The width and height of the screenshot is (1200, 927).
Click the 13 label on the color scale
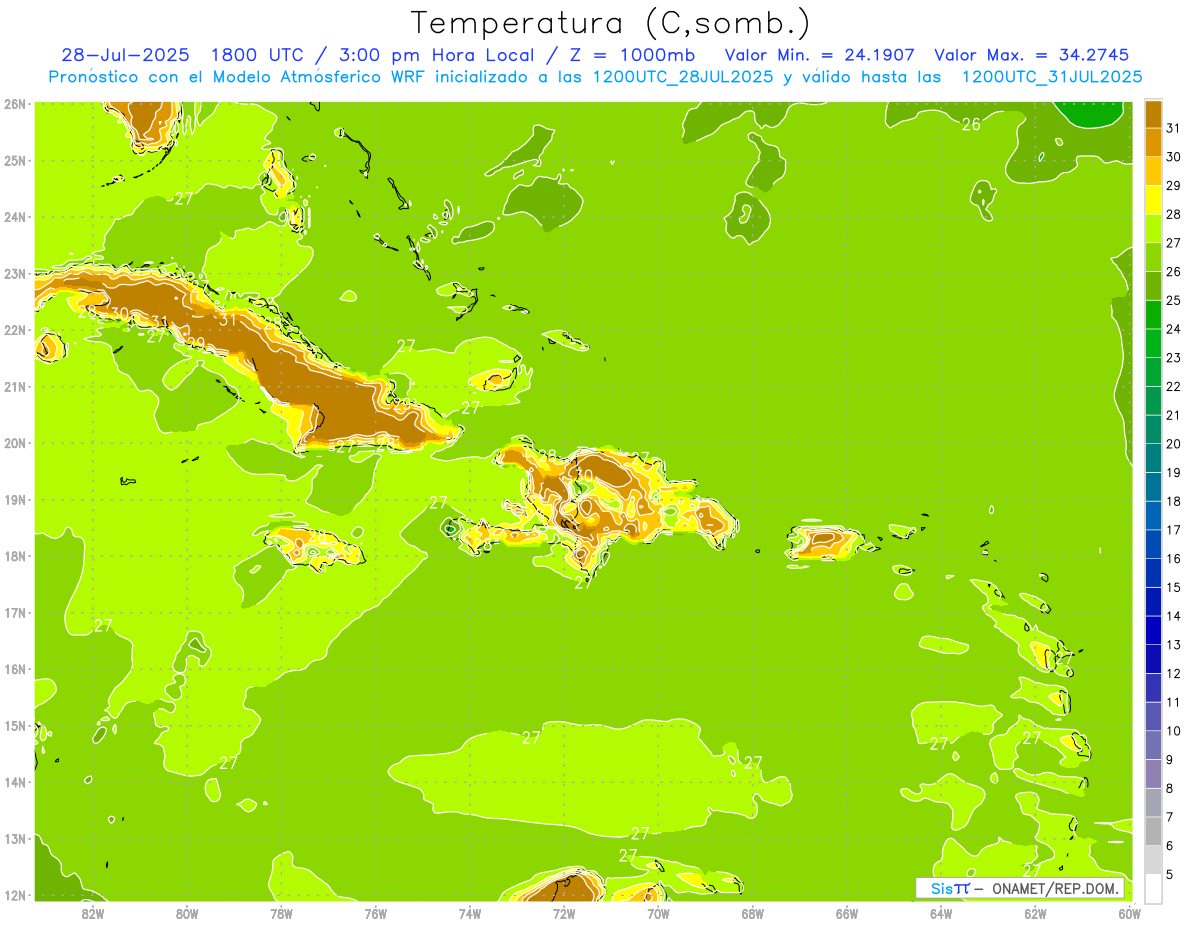(1173, 644)
